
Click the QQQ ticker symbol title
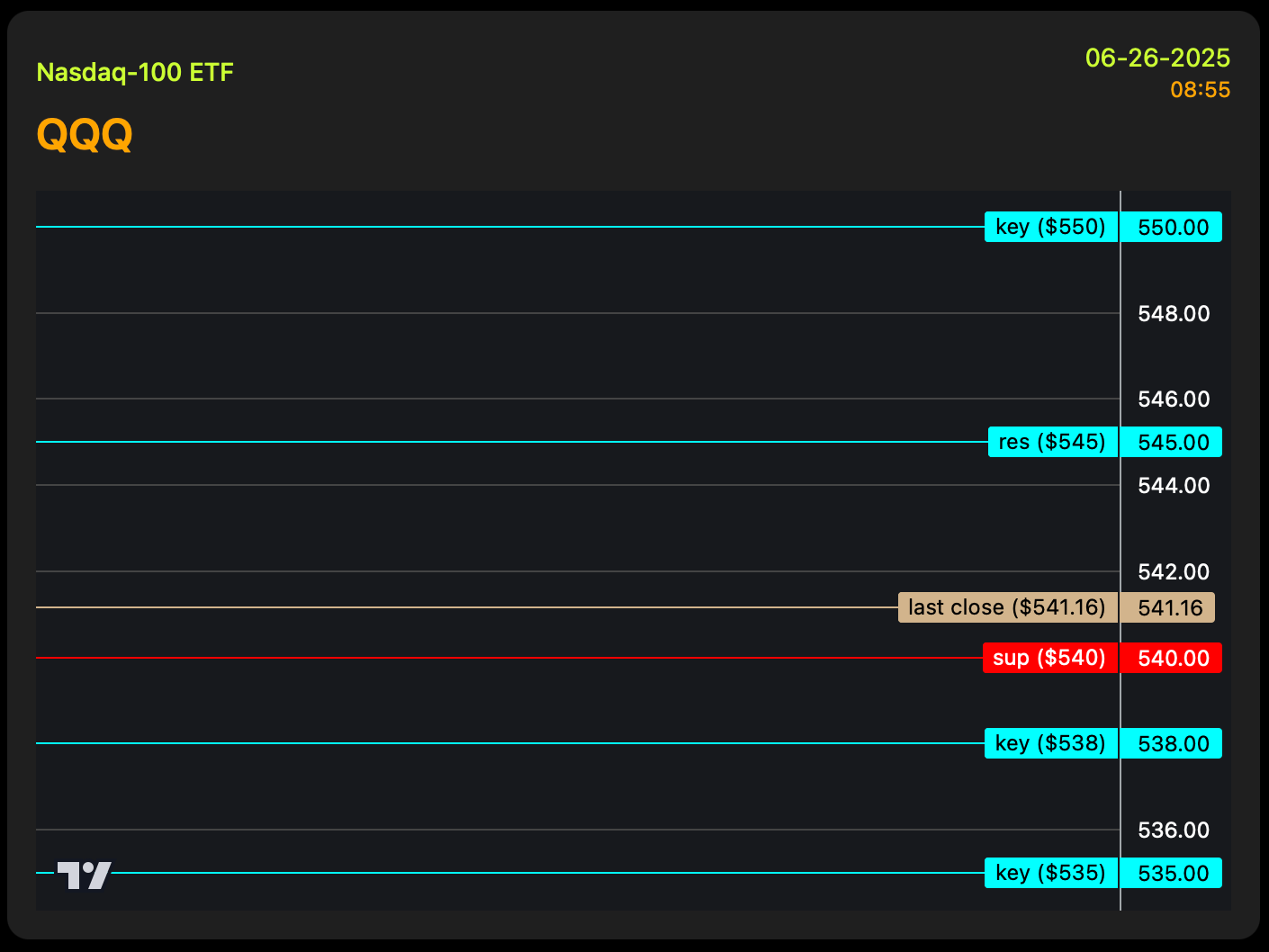(x=85, y=135)
